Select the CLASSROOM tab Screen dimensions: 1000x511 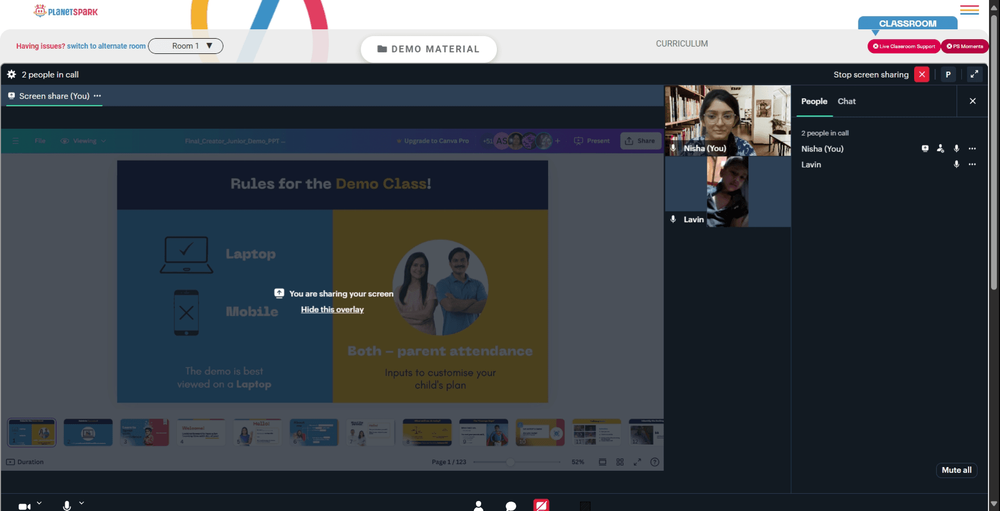coord(908,24)
